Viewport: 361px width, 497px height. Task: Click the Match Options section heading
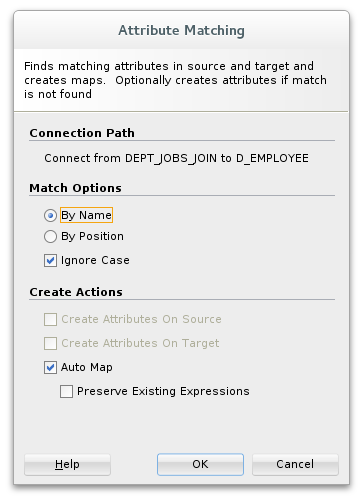pyautogui.click(x=75, y=188)
